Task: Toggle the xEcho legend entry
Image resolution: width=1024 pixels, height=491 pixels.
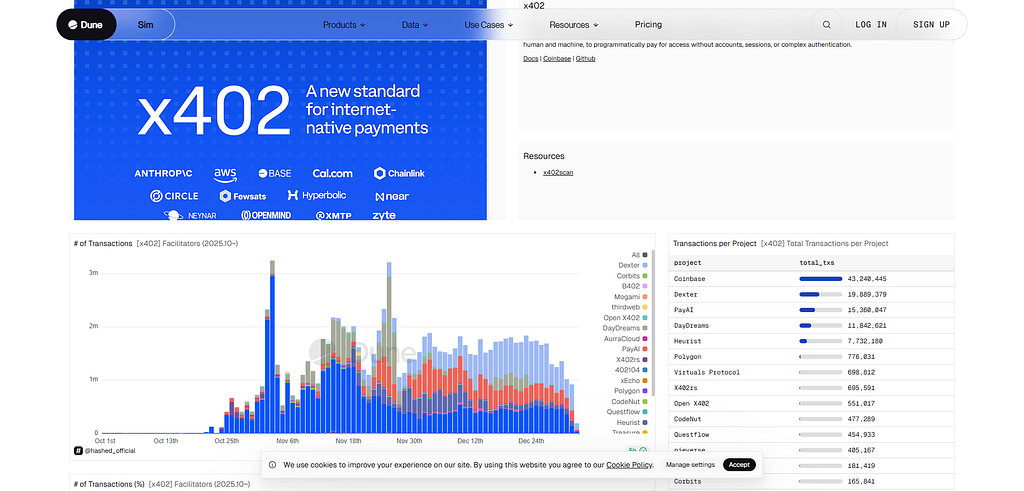Action: pyautogui.click(x=634, y=380)
